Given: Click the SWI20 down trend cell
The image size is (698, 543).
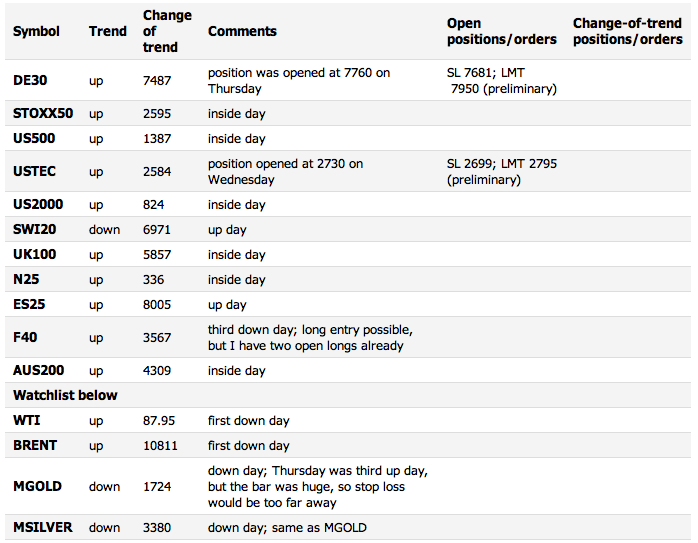Looking at the screenshot, I should click(104, 230).
